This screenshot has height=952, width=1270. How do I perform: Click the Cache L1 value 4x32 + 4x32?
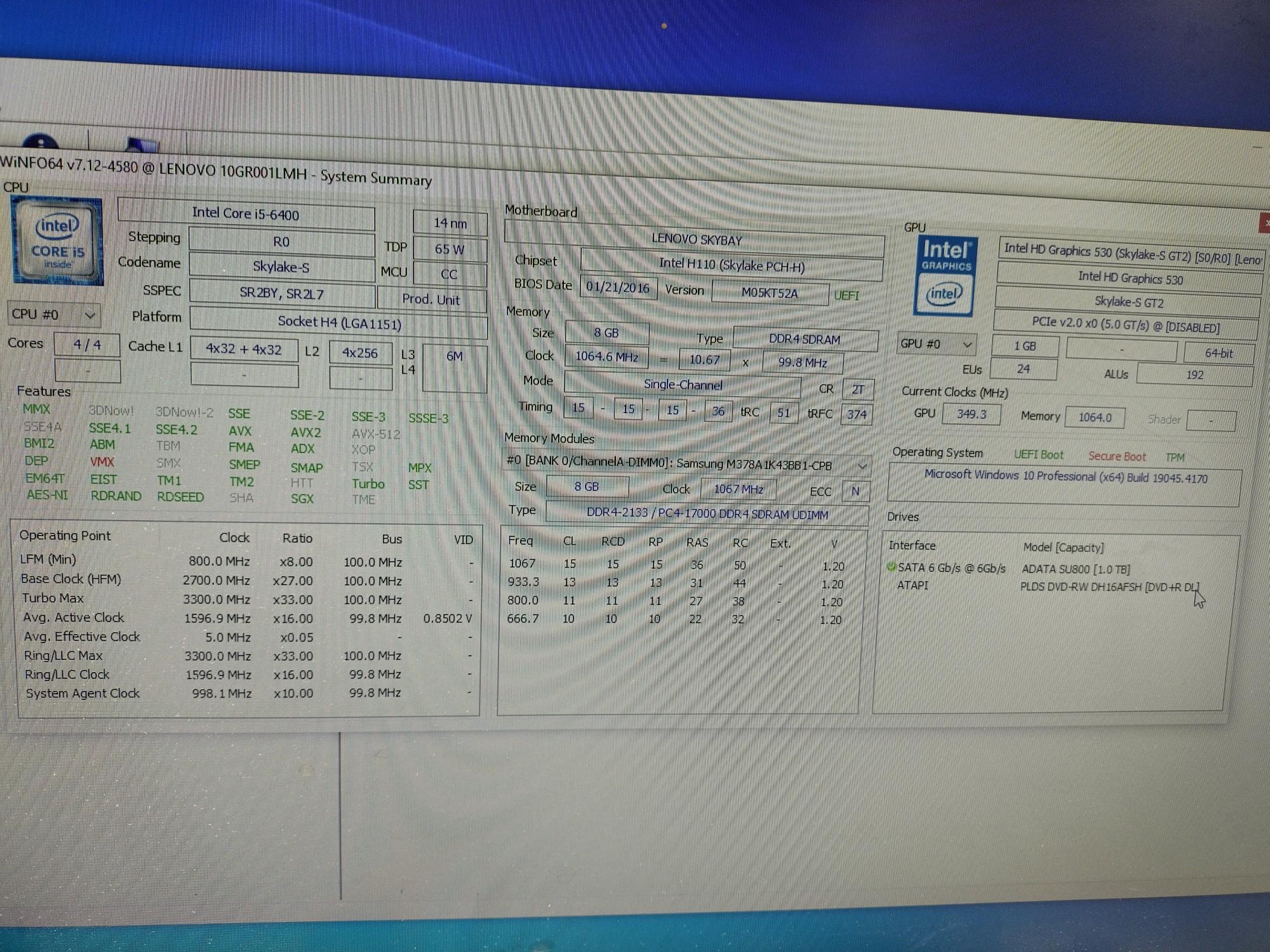click(244, 349)
